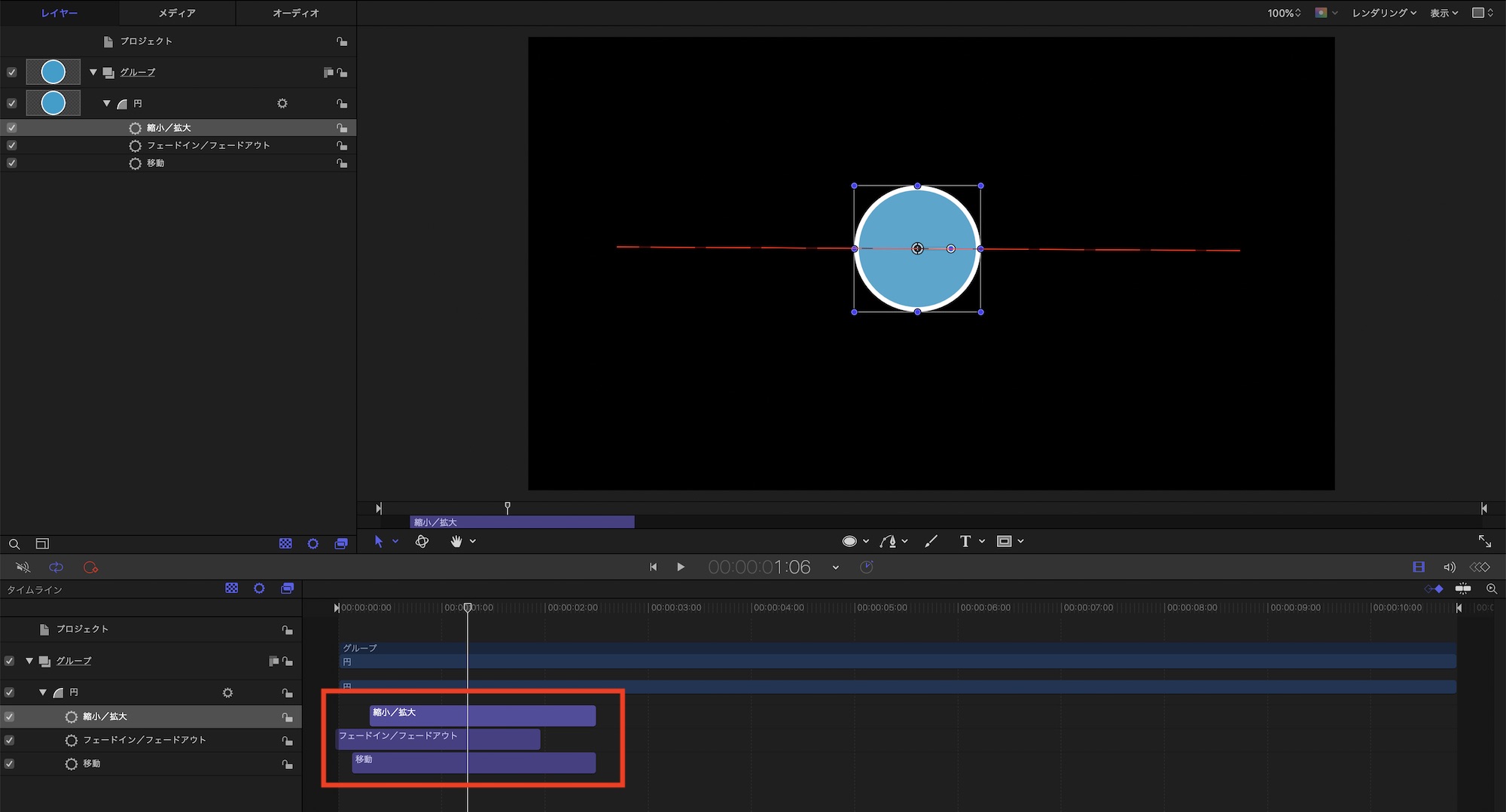Open the 100% zoom level dropdown
1506x812 pixels.
click(1283, 13)
